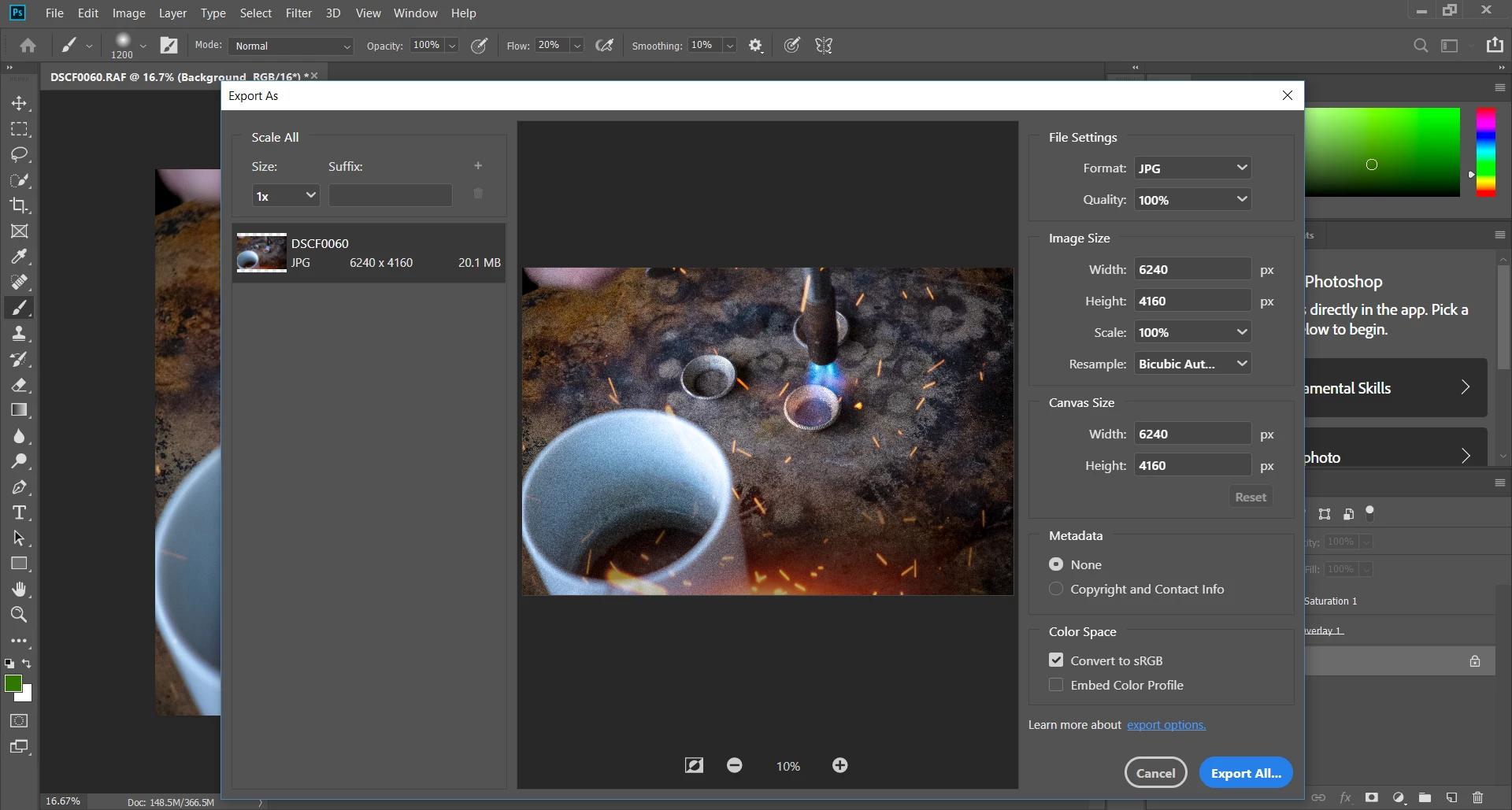
Task: Select the Horizontal Type tool
Action: coord(20,513)
